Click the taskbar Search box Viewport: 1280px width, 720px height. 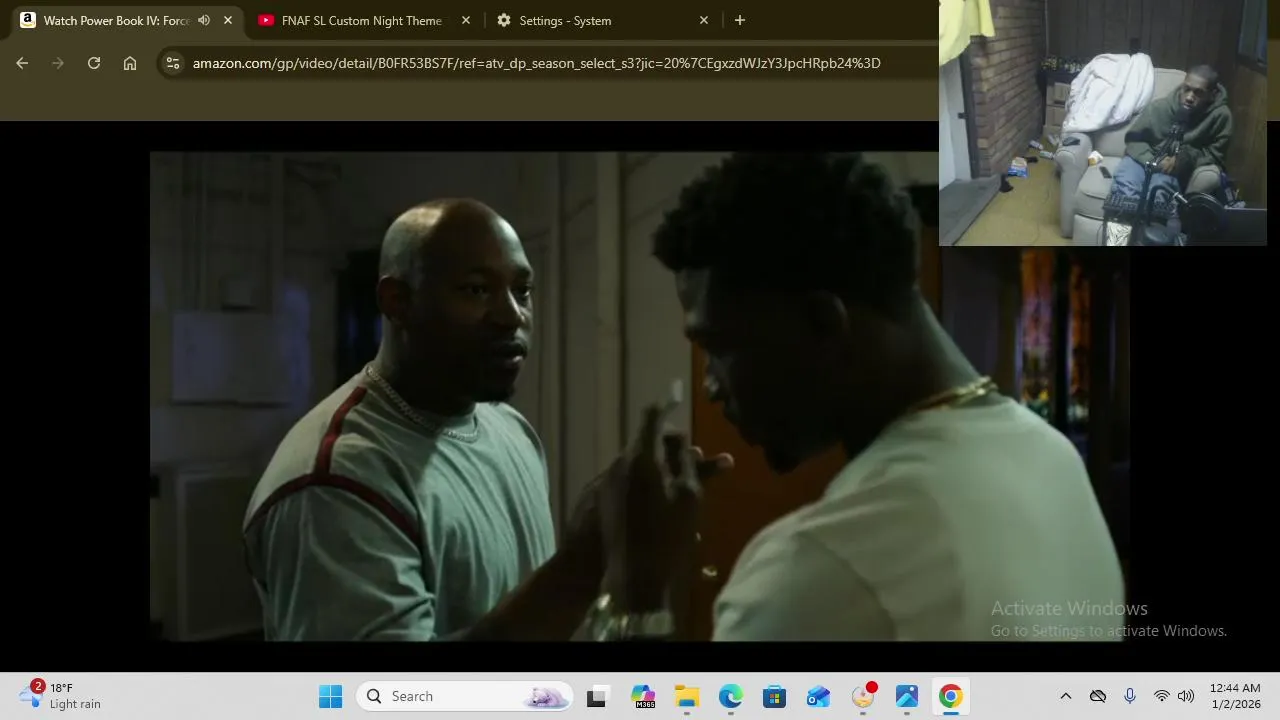tap(465, 696)
